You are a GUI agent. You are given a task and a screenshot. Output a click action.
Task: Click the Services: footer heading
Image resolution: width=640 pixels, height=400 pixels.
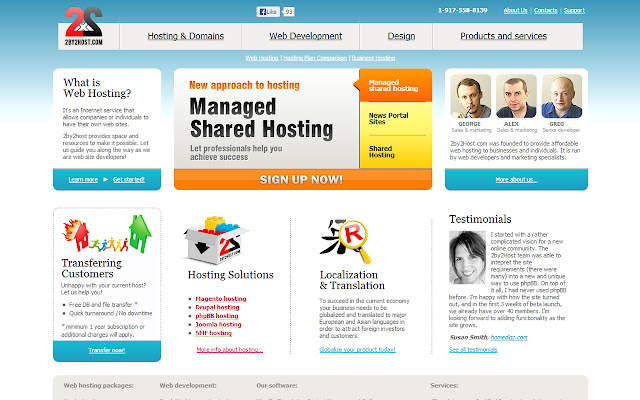pyautogui.click(x=444, y=386)
